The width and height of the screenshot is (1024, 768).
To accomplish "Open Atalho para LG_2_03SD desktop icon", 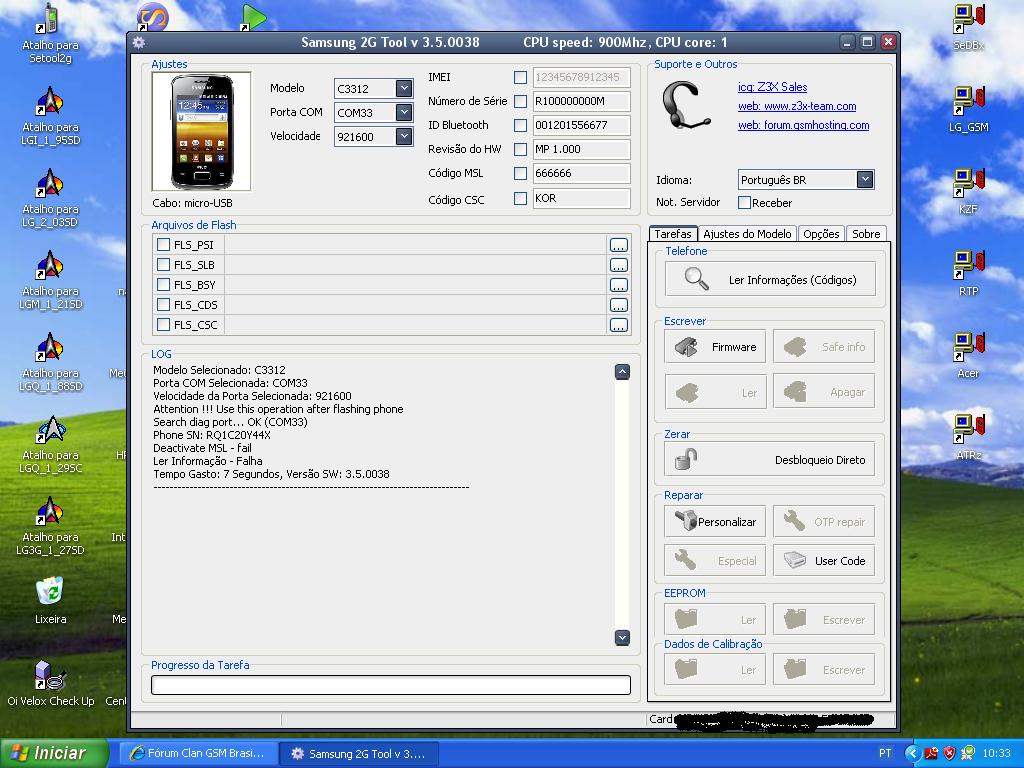I will [x=50, y=198].
